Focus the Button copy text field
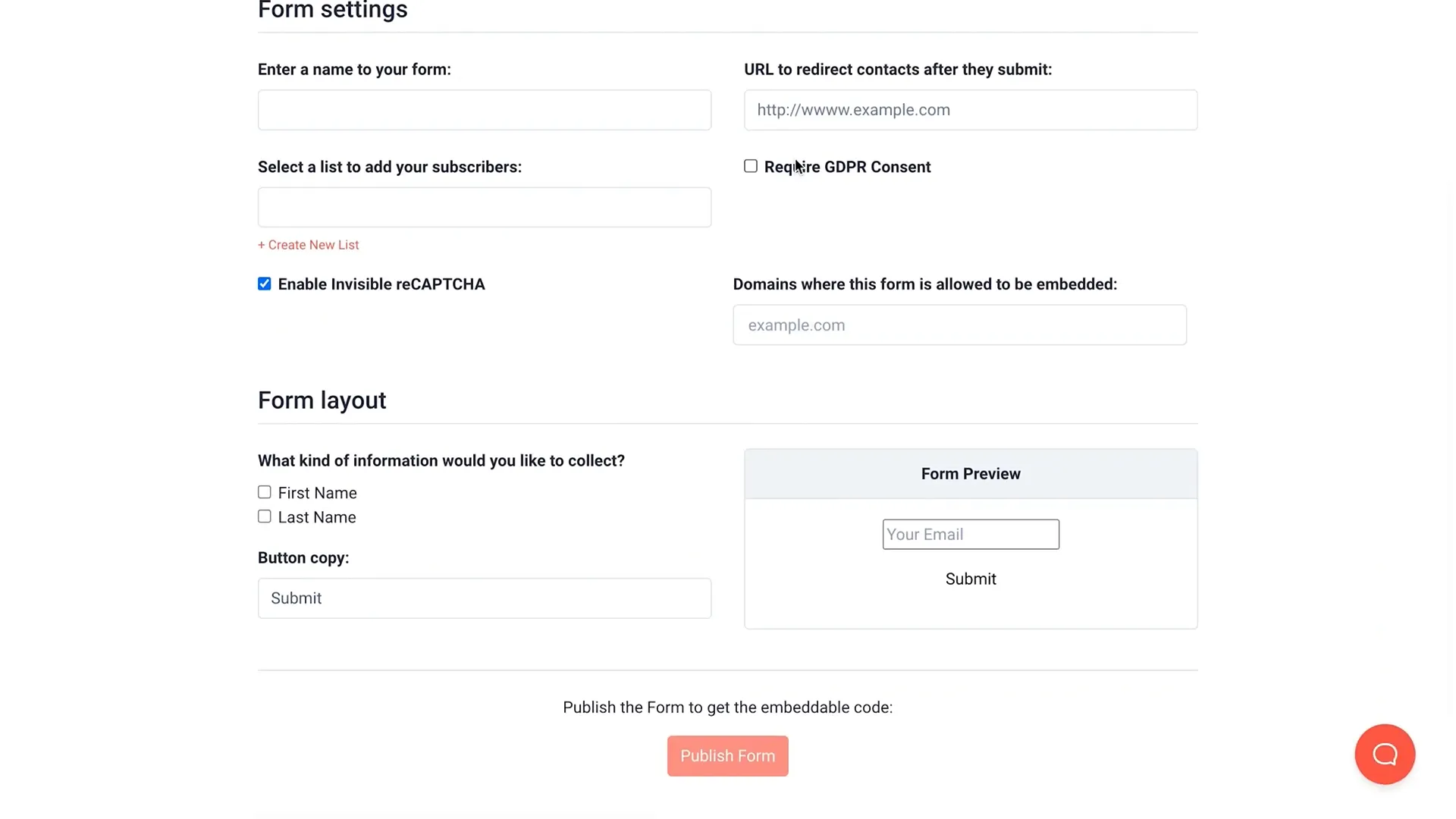 [485, 598]
